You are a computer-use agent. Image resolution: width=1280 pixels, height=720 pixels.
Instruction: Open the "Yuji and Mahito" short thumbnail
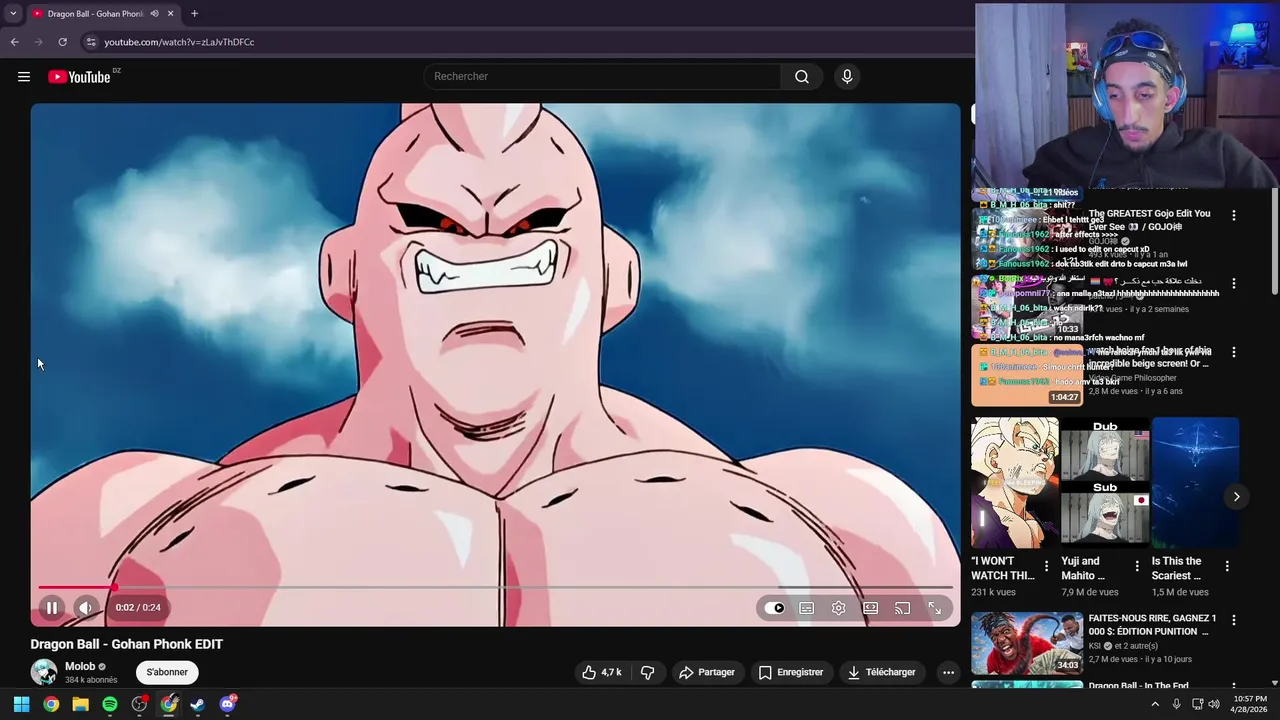pos(1104,484)
